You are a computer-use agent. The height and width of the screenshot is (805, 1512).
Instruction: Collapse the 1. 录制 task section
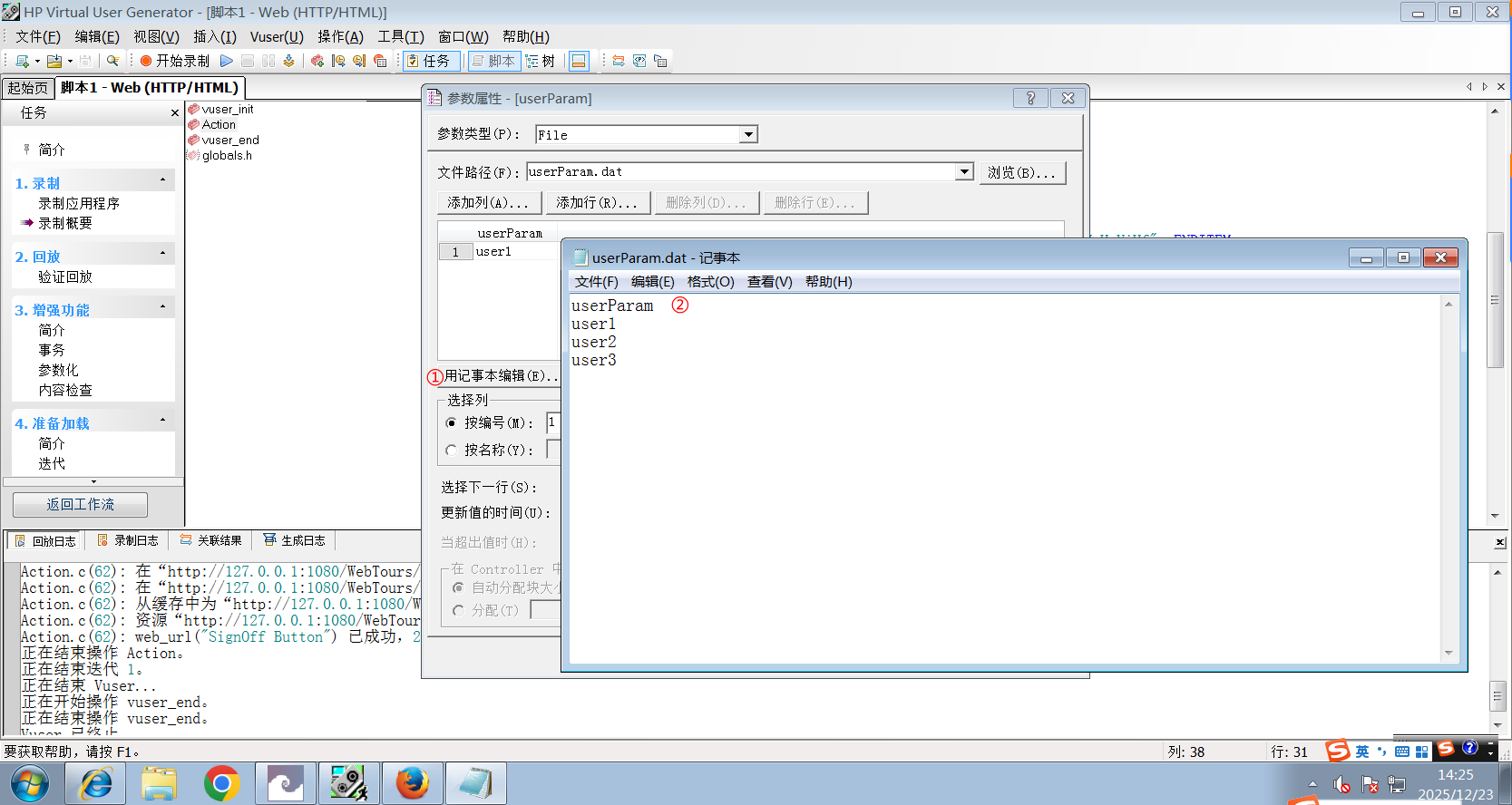click(x=163, y=180)
